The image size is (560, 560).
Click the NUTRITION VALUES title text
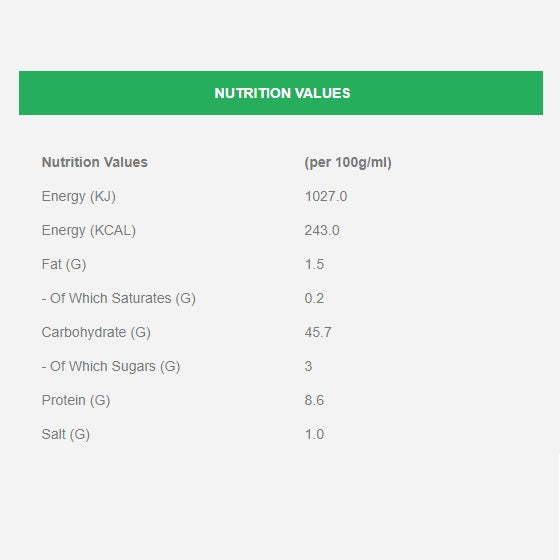(282, 93)
